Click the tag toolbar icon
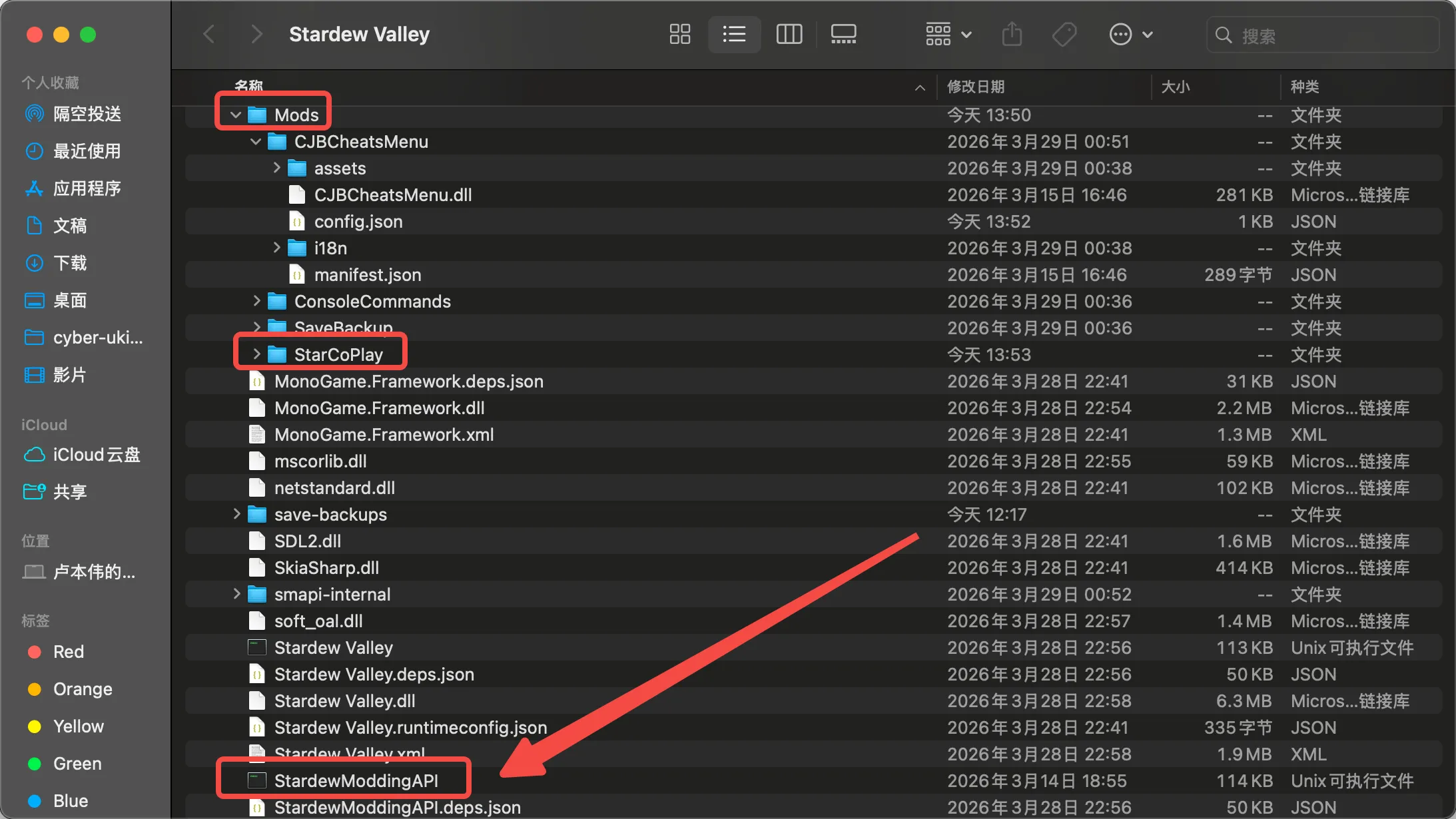1456x819 pixels. [x=1064, y=34]
